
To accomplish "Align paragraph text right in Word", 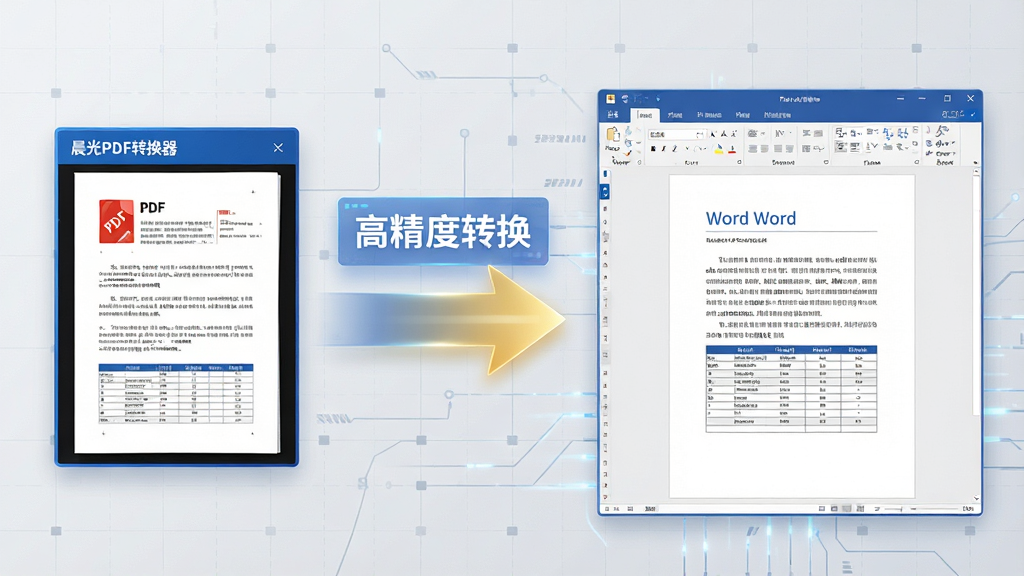I will (778, 149).
